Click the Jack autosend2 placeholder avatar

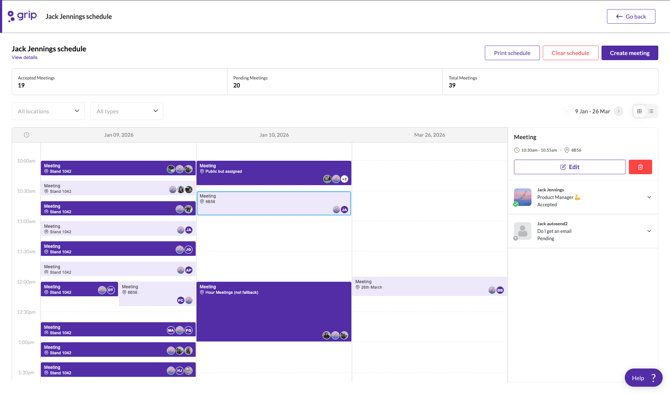(x=523, y=231)
